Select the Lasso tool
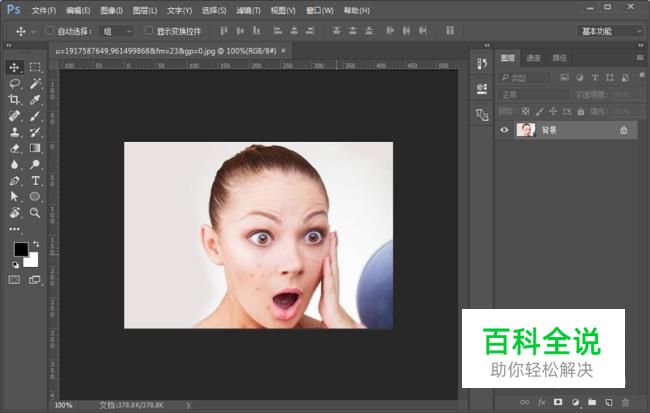Image resolution: width=650 pixels, height=413 pixels. 14,84
